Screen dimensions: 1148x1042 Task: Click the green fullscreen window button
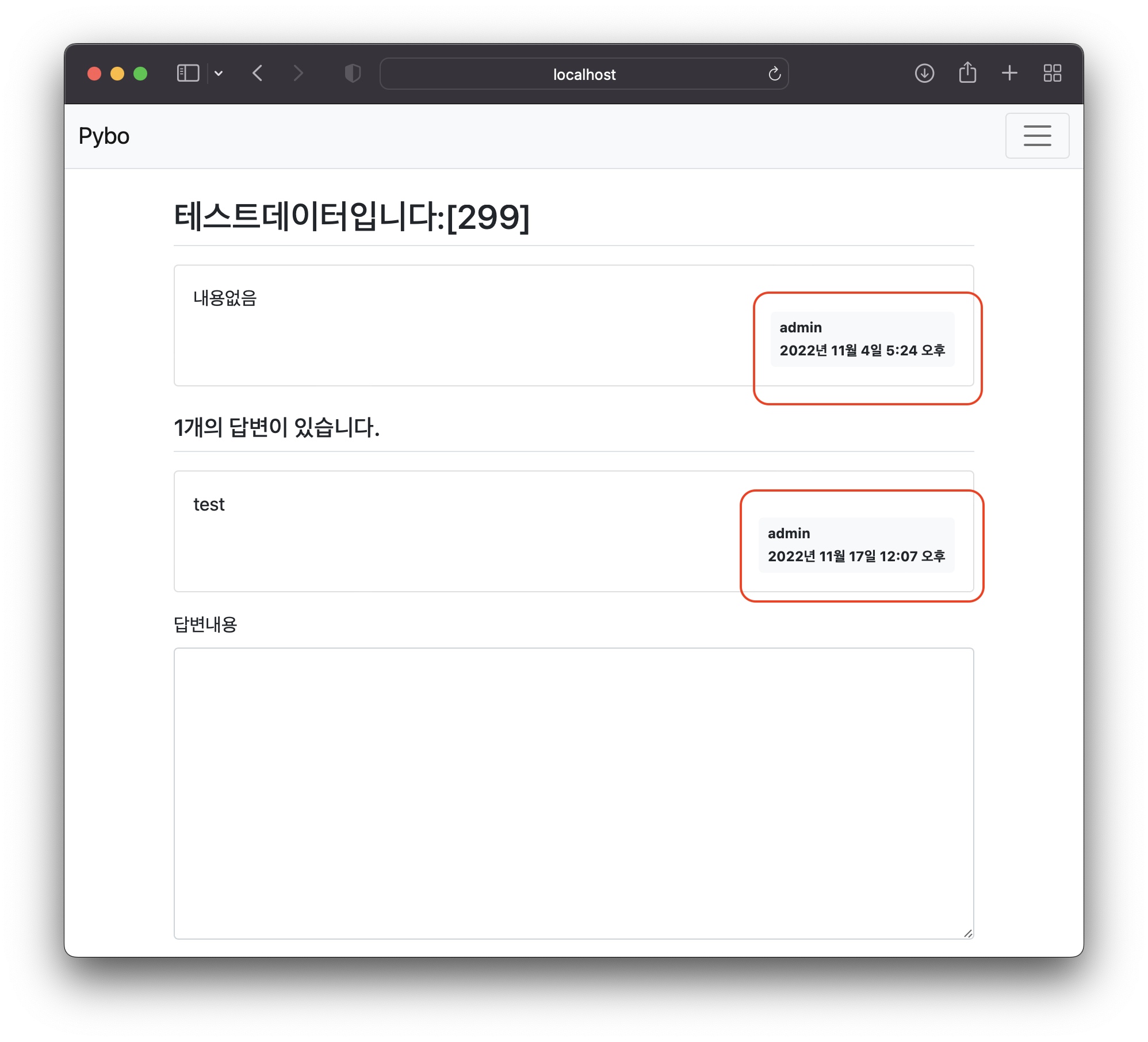tap(140, 74)
